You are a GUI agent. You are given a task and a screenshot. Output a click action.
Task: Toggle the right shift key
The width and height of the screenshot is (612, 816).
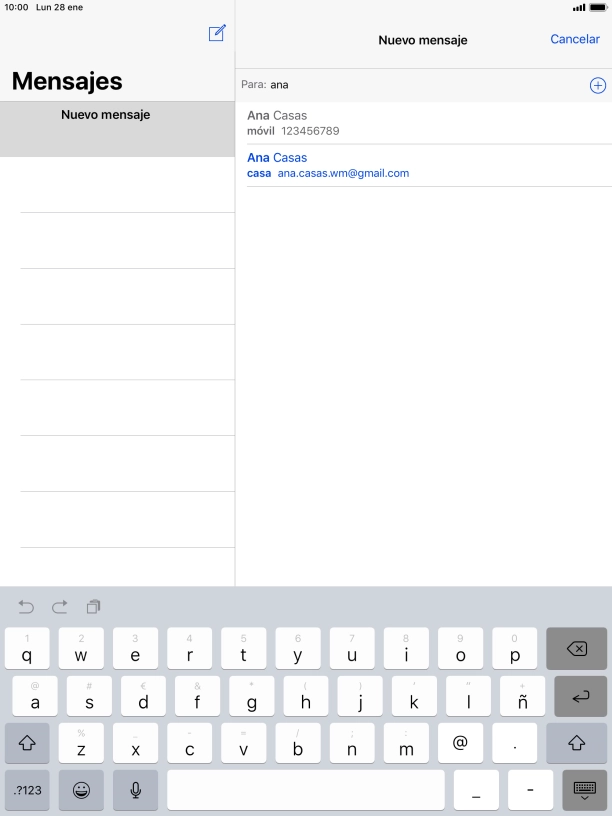click(576, 743)
